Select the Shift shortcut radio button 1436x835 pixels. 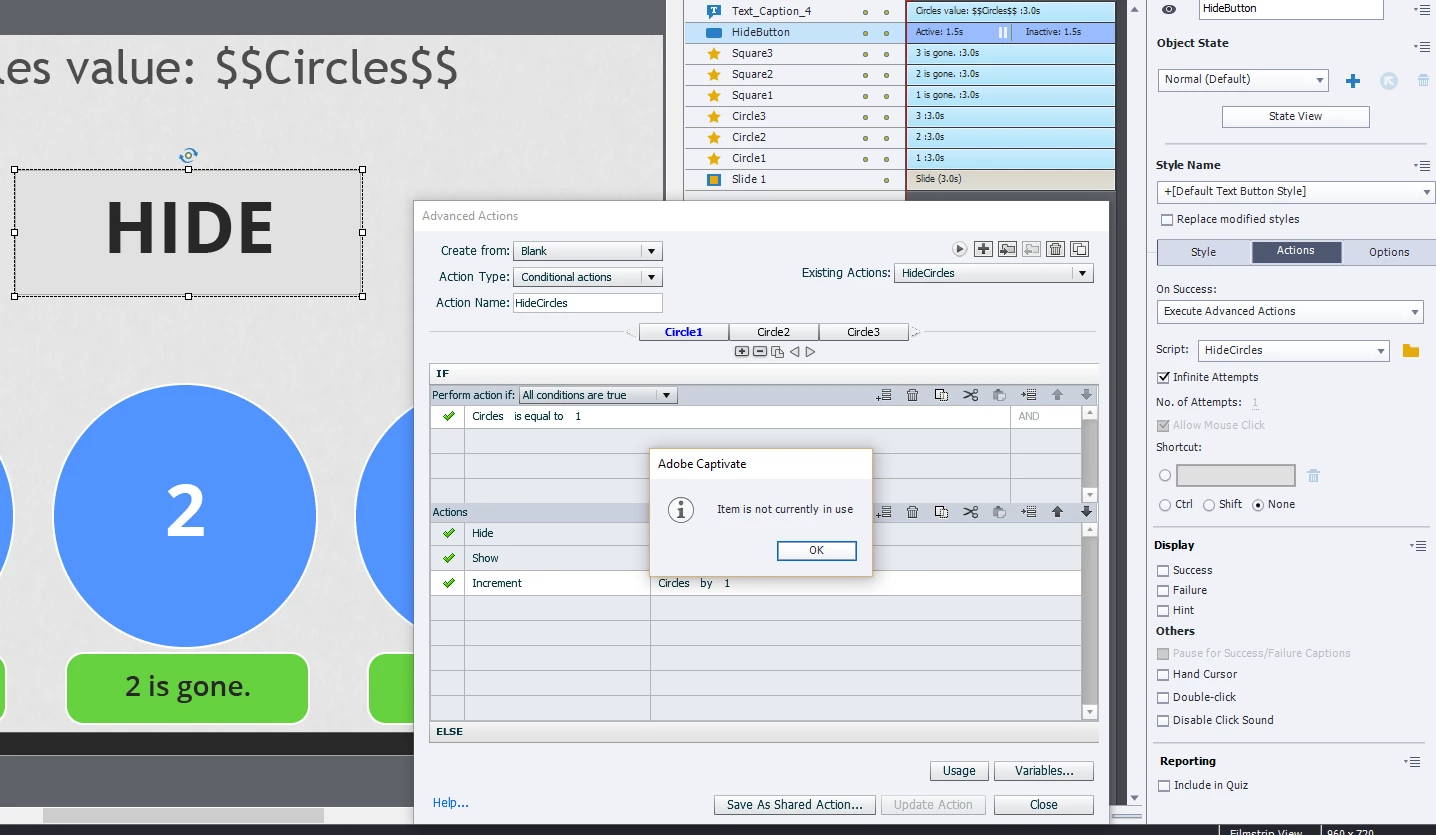pos(1209,505)
